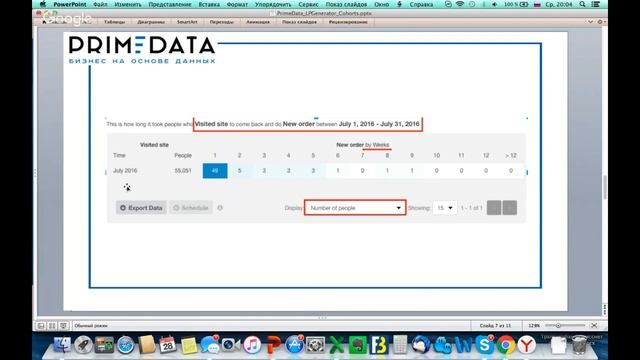640x360 pixels.
Task: Switch to Рецензирование ribbon tab
Action: point(348,22)
